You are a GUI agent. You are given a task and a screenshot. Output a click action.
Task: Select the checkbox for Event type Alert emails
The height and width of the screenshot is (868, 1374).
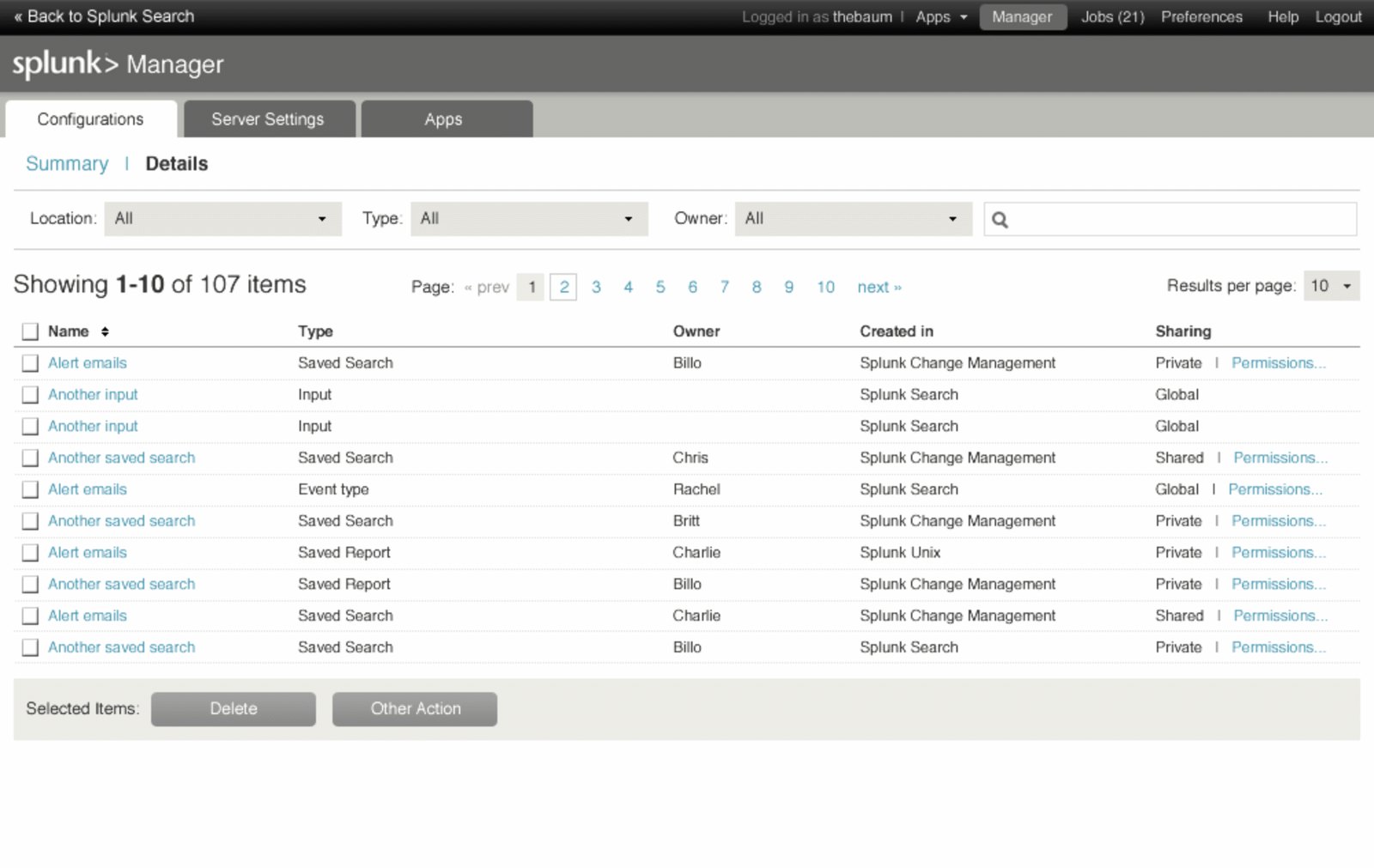pyautogui.click(x=30, y=489)
